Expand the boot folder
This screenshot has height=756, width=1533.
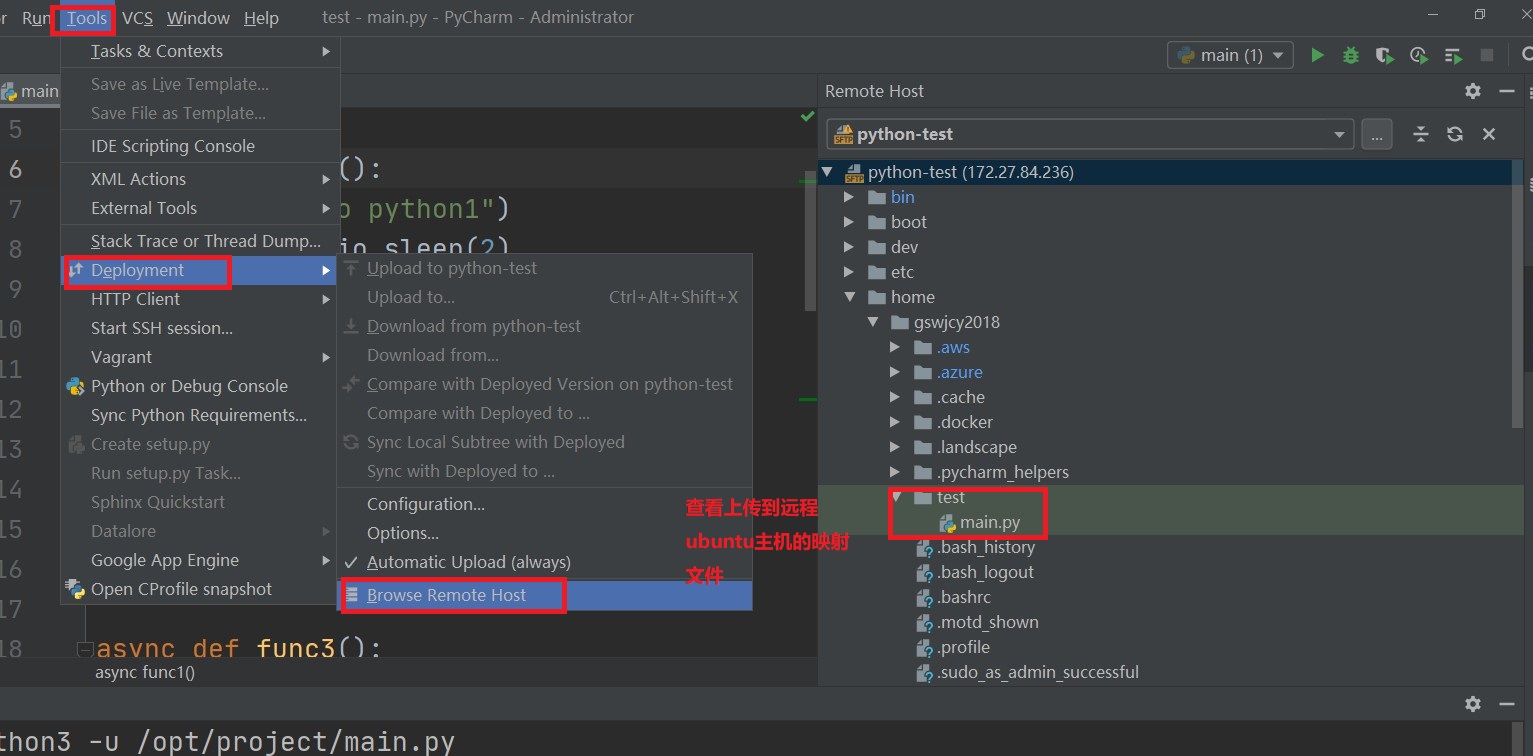(x=849, y=222)
